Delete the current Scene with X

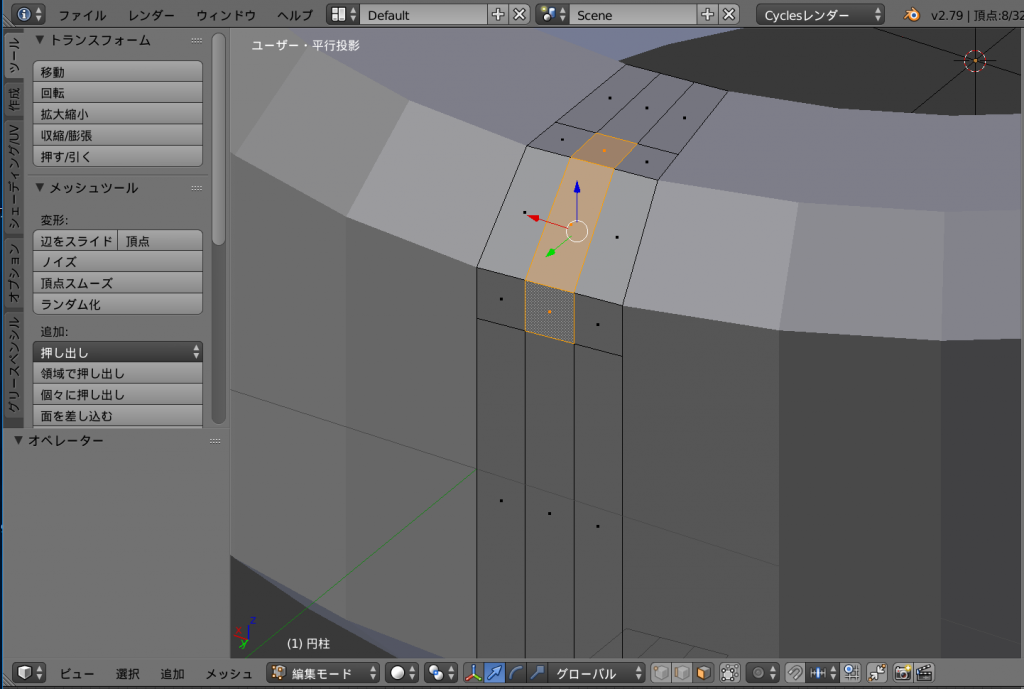tap(730, 15)
